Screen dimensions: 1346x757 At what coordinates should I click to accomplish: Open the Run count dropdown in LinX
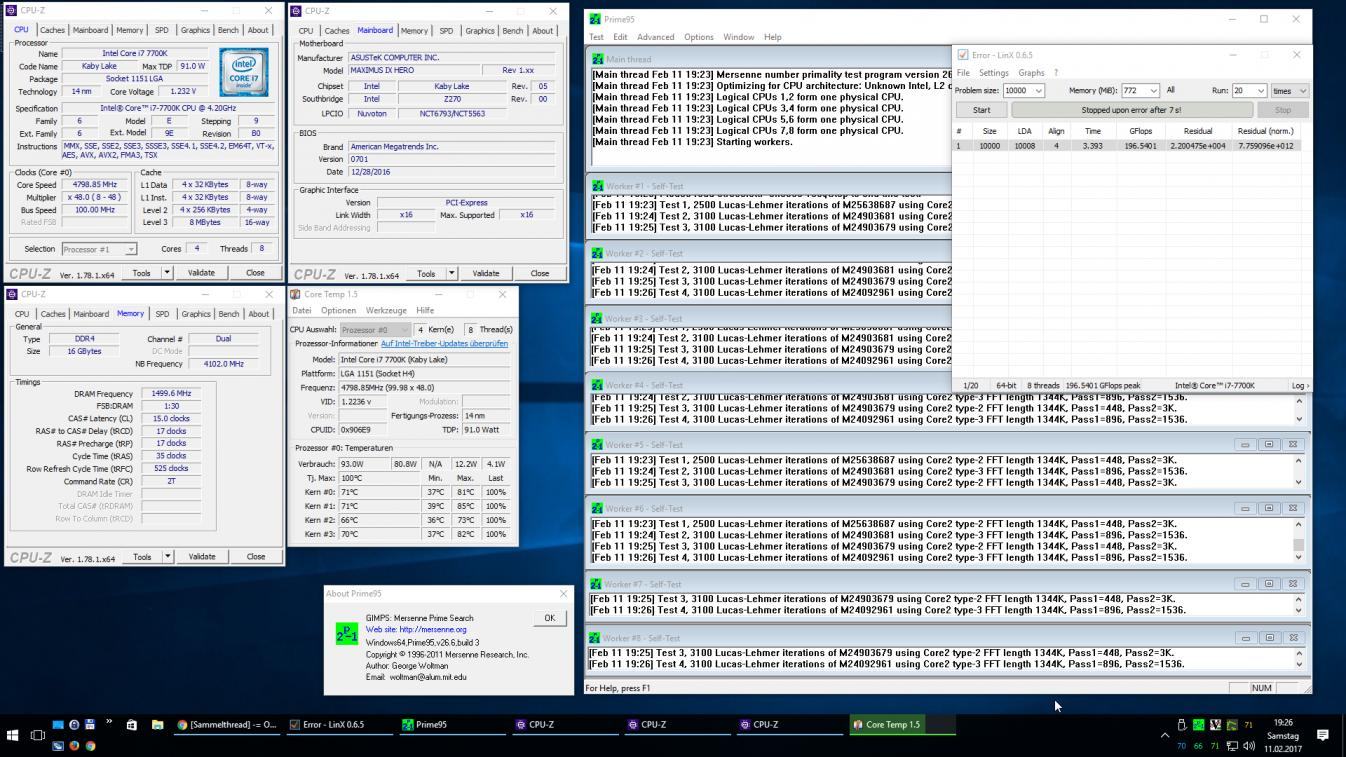coord(1260,90)
